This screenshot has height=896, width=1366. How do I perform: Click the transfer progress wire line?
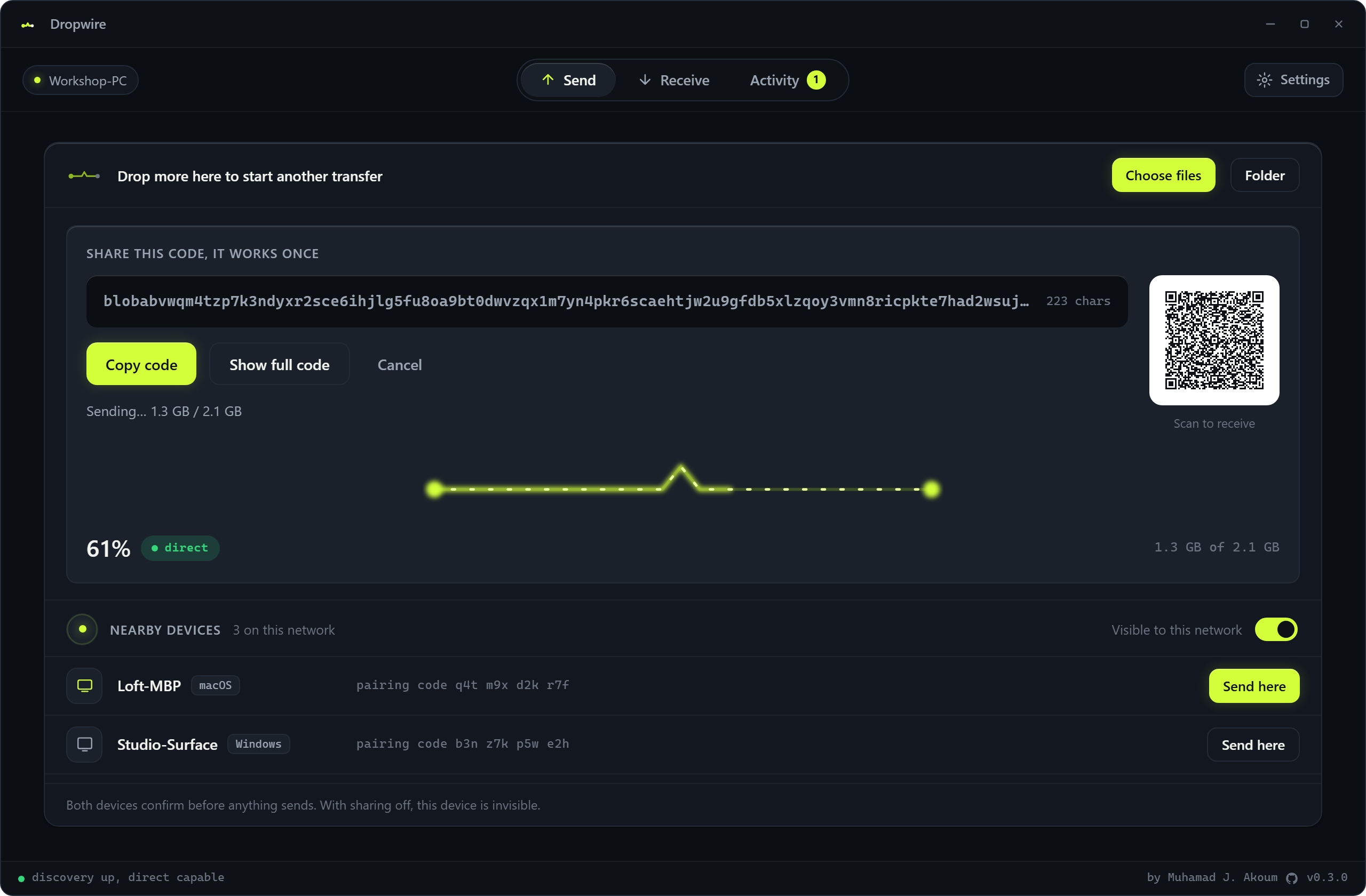pos(683,481)
